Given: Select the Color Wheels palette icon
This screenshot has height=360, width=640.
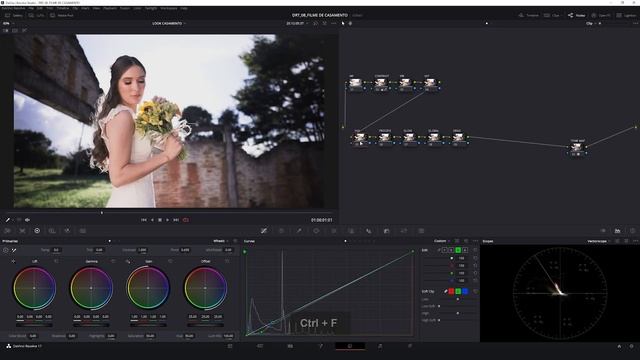Looking at the screenshot, I should [x=37, y=231].
